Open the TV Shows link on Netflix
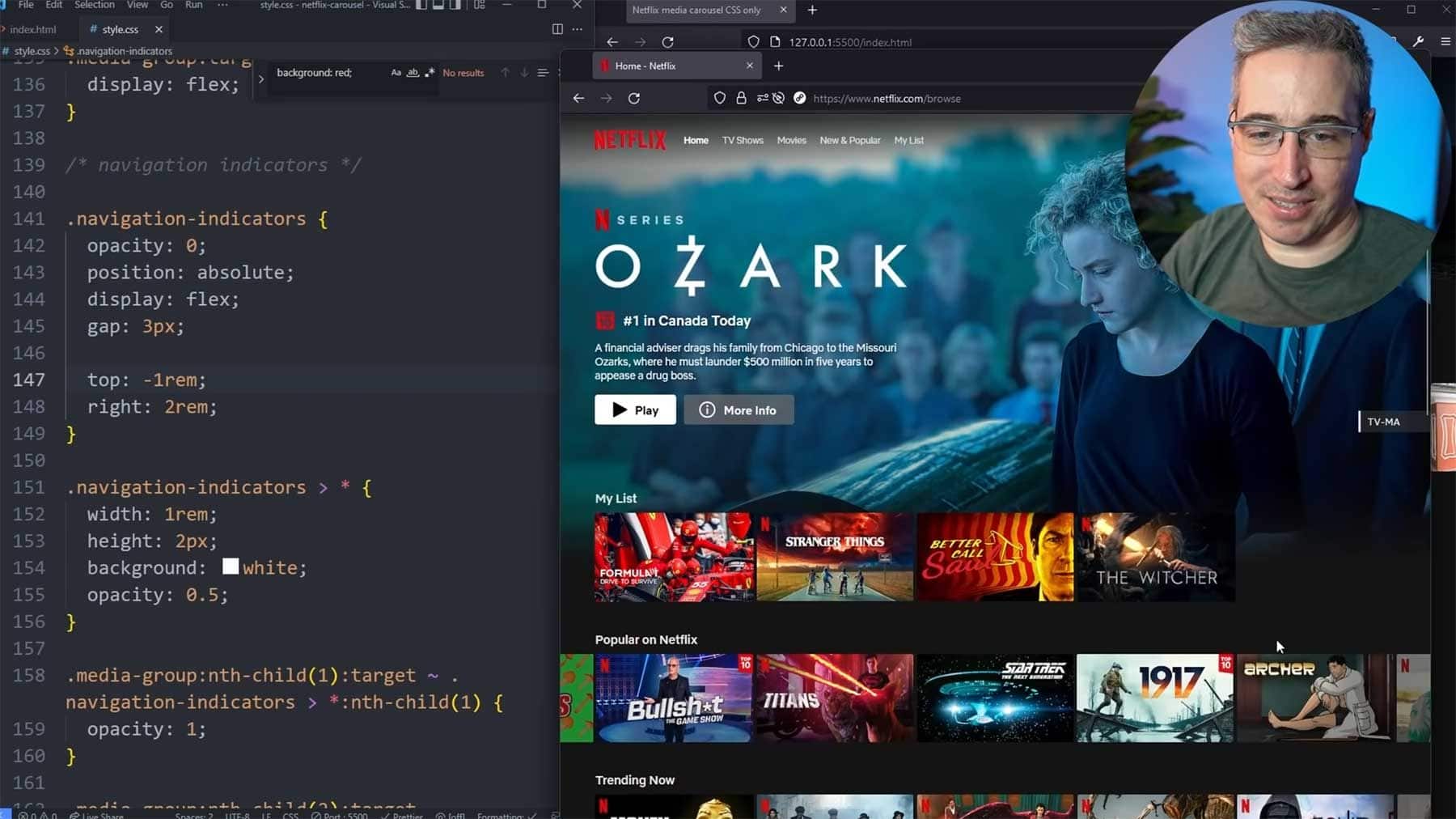1456x819 pixels. pos(743,141)
